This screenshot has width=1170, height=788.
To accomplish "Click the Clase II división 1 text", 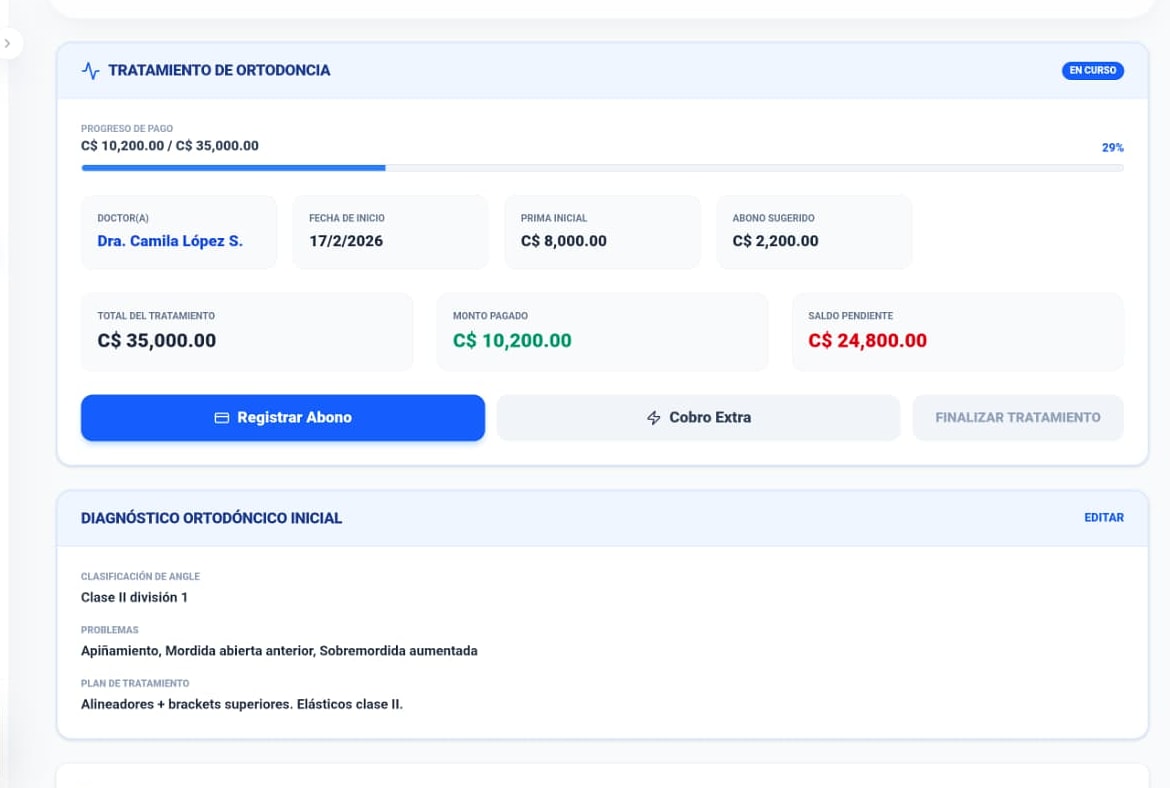I will [134, 597].
